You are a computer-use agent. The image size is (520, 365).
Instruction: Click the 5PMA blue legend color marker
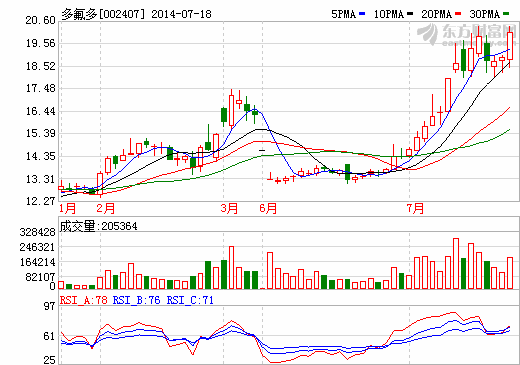[x=362, y=14]
